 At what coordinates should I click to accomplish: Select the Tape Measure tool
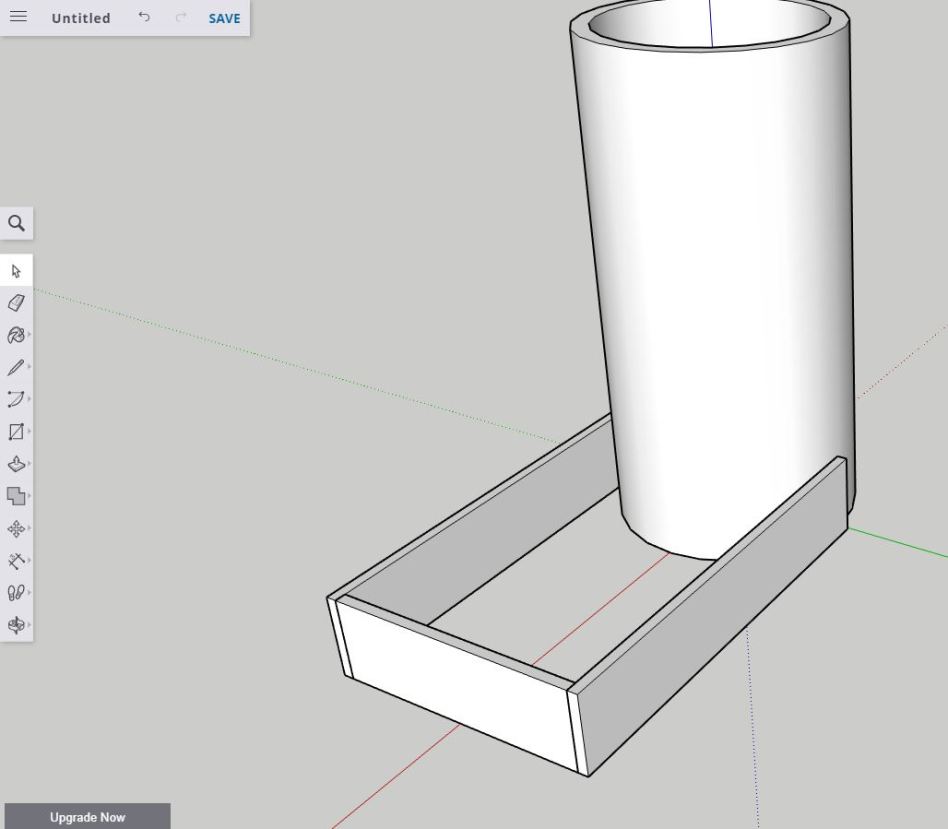16,560
